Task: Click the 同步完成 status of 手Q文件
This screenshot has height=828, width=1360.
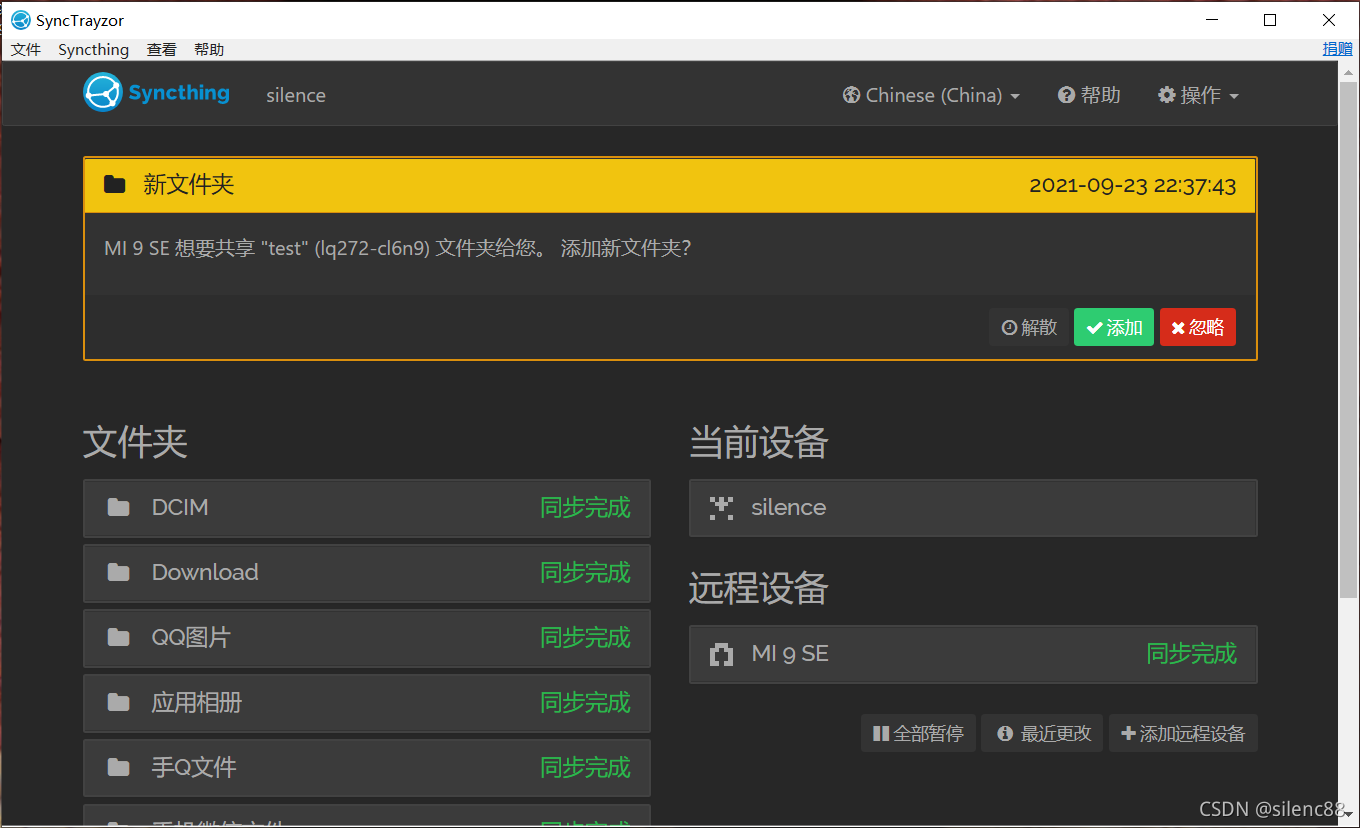Action: tap(585, 768)
